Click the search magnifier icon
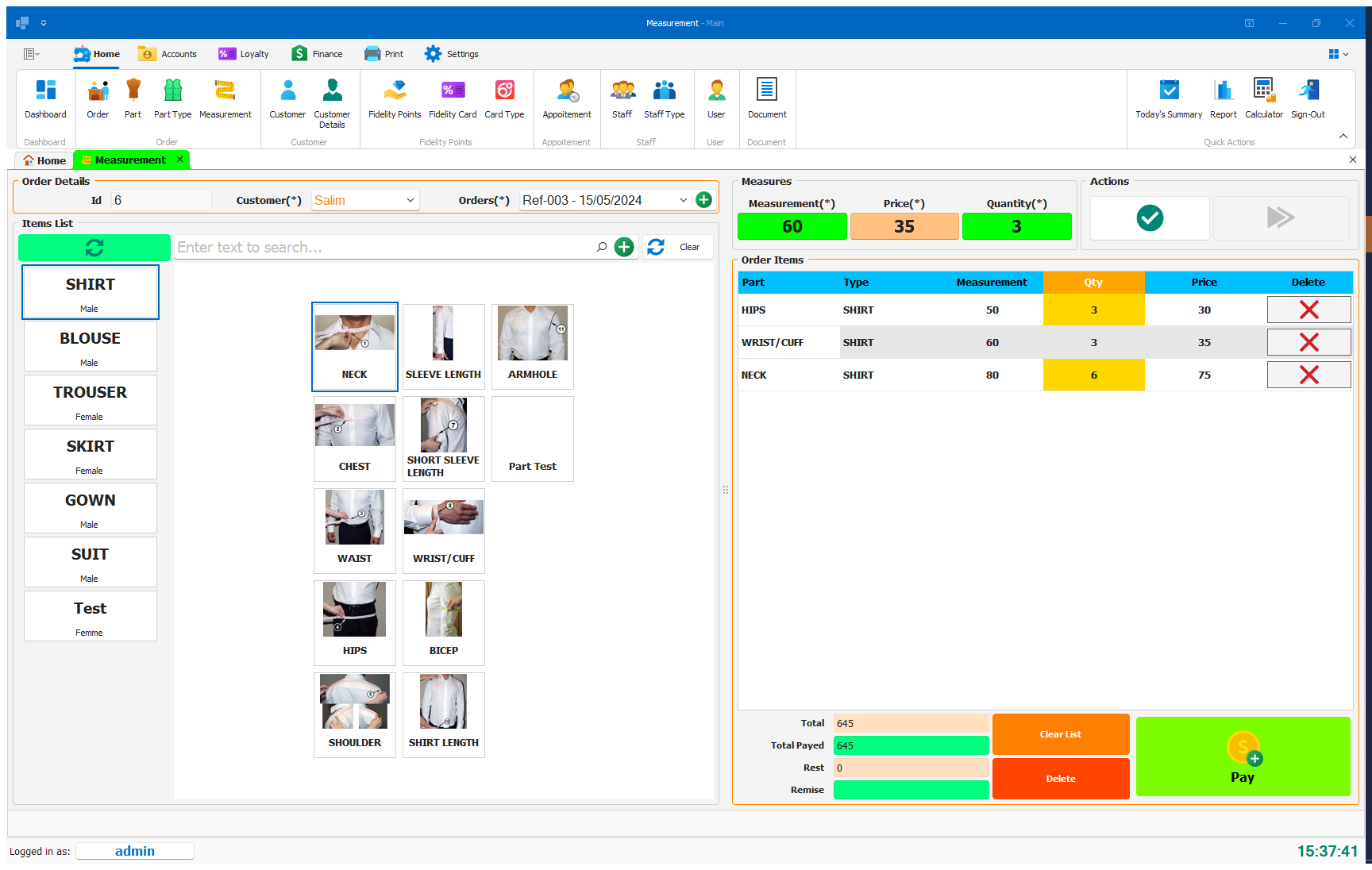Screen dimensions: 1372x870 pos(602,247)
